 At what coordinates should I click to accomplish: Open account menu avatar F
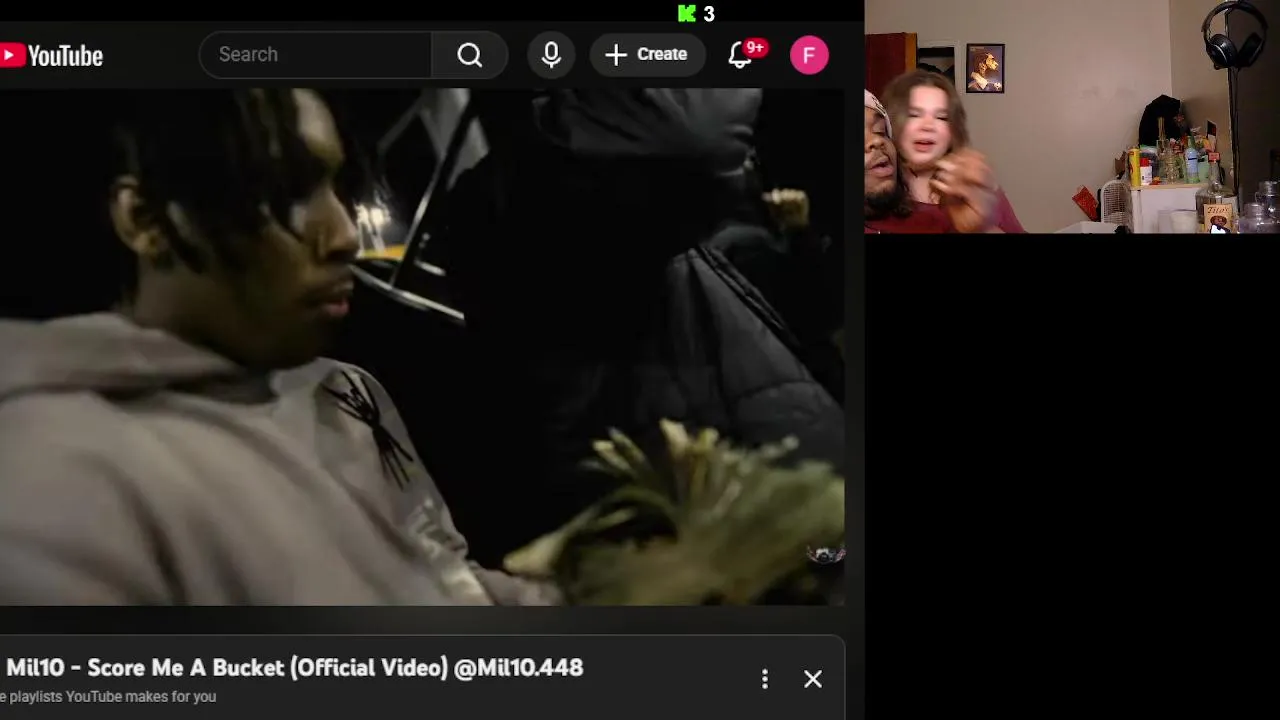coord(809,54)
